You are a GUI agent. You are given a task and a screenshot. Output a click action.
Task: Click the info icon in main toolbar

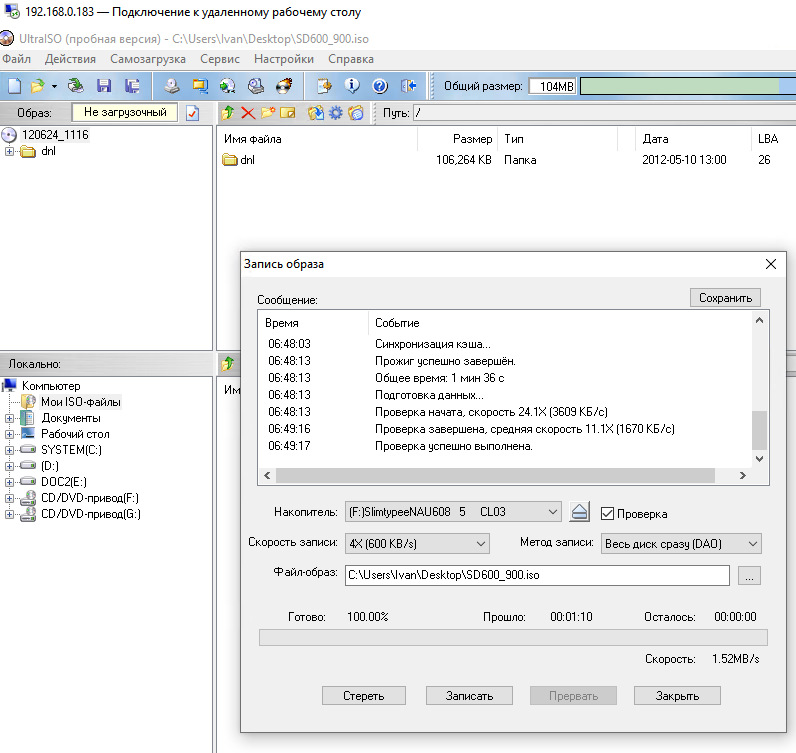(352, 86)
